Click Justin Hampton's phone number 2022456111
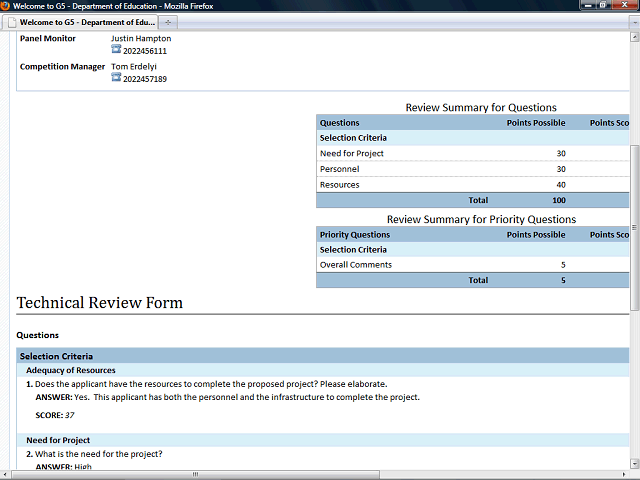The width and height of the screenshot is (640, 480). pos(145,51)
